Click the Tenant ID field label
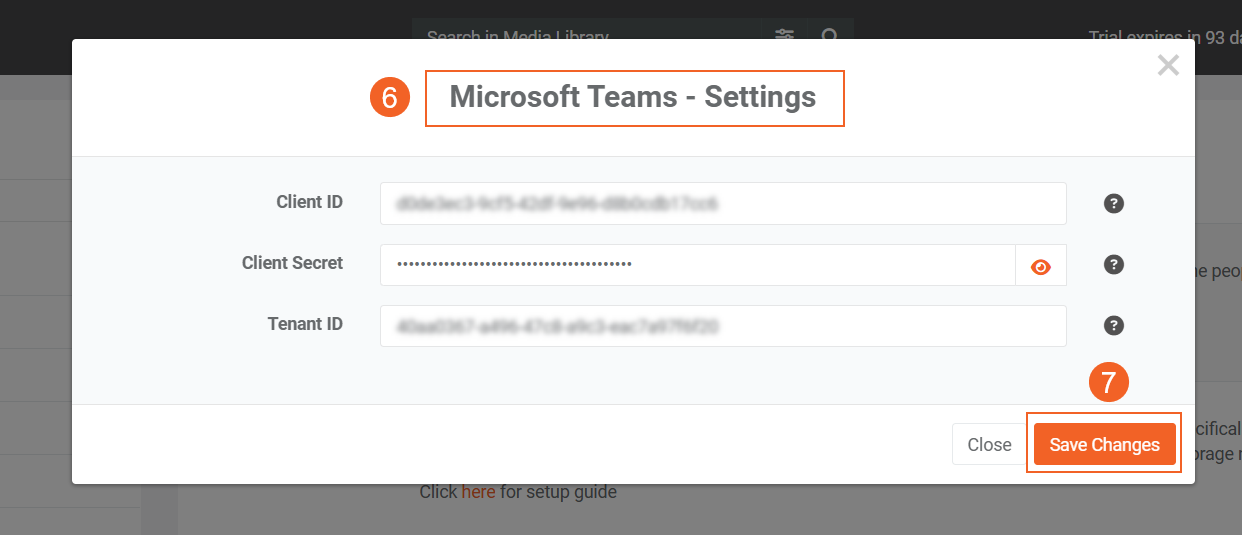The image size is (1242, 535). pyautogui.click(x=305, y=324)
